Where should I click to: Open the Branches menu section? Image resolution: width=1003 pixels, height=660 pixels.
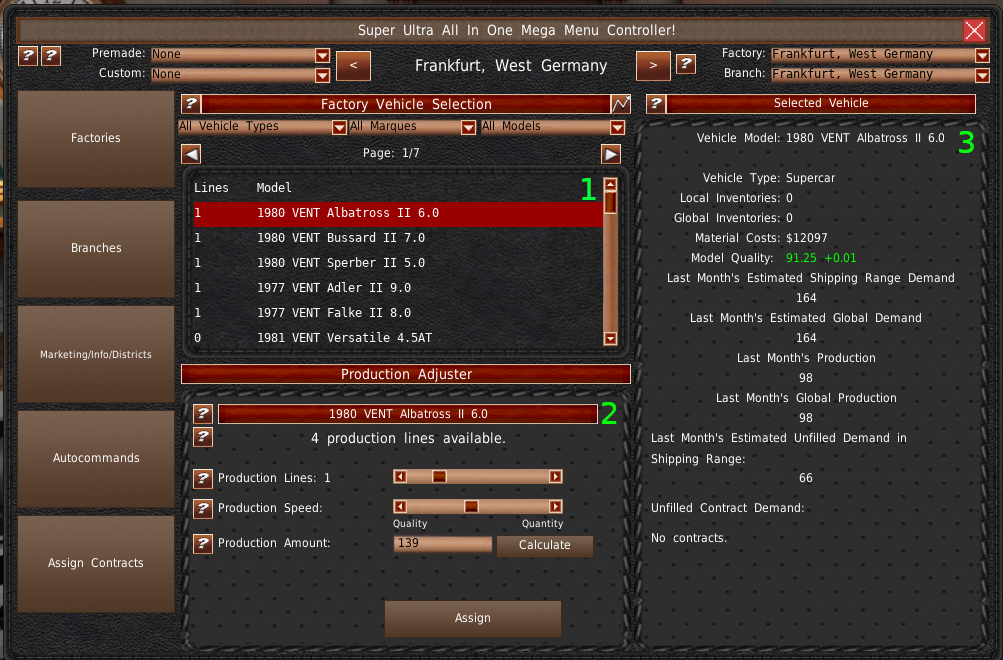coord(96,248)
